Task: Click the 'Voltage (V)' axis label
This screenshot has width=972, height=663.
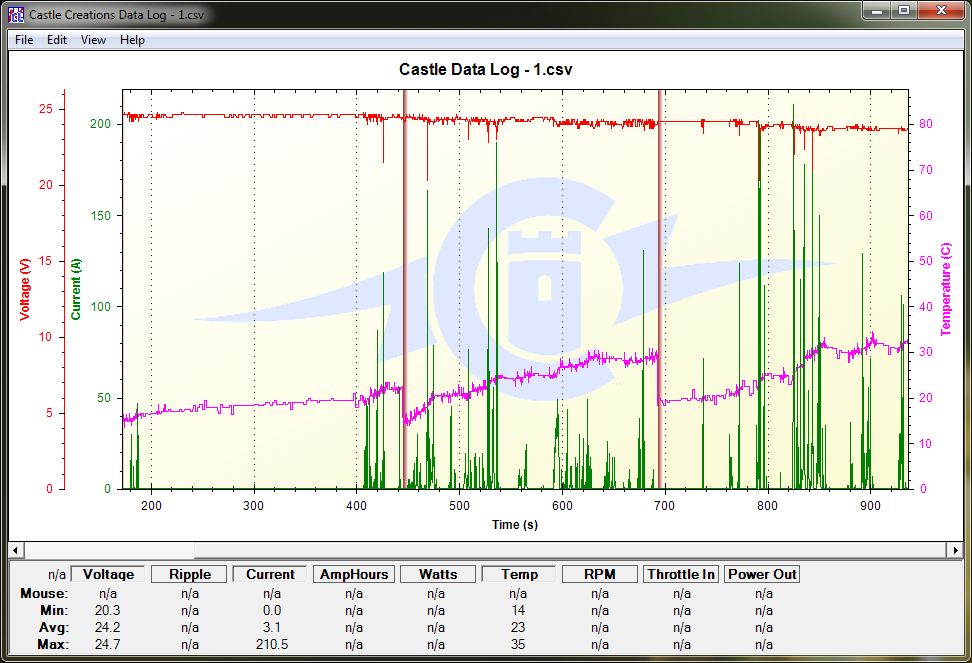Action: click(x=25, y=289)
